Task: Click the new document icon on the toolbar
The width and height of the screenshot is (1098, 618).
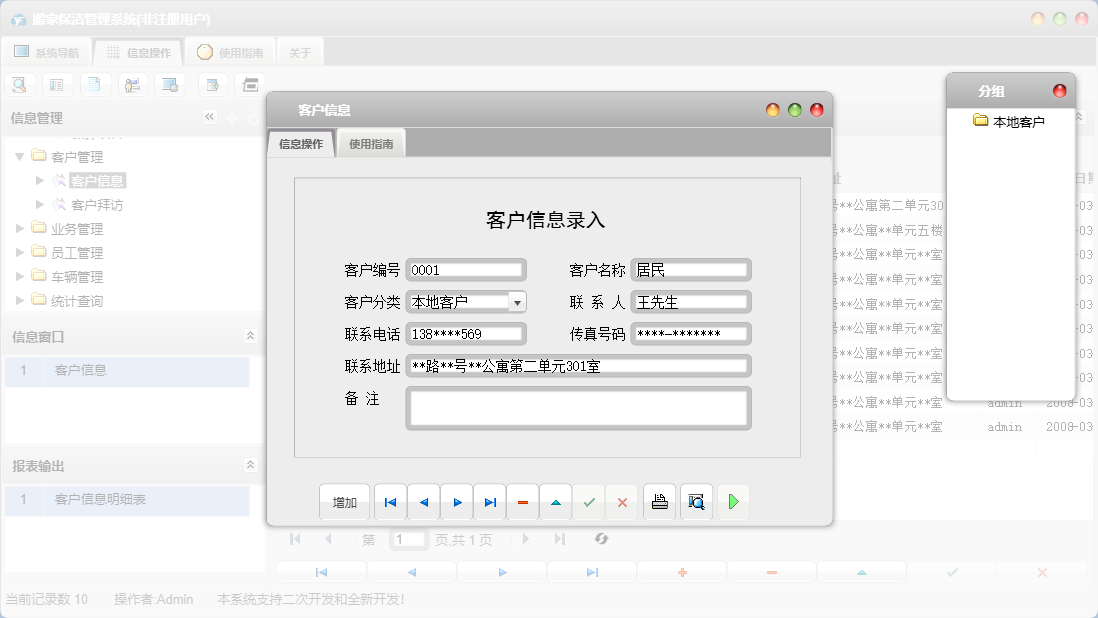Action: click(x=95, y=84)
